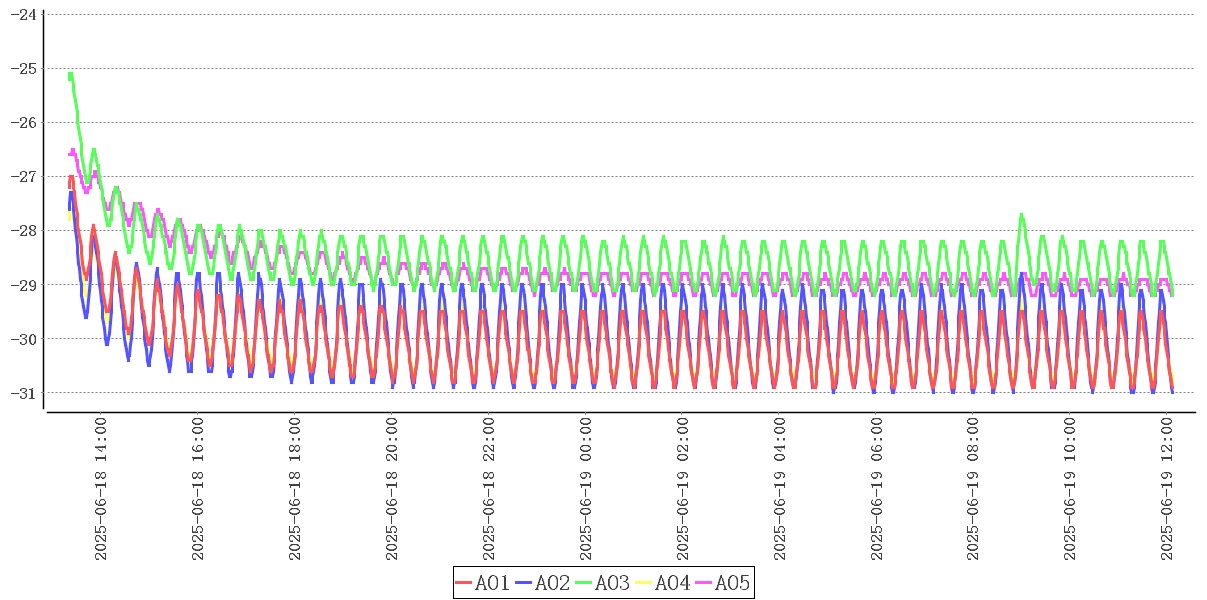
Task: Click the tall green A03 spike after 08:00
Action: point(1021,215)
